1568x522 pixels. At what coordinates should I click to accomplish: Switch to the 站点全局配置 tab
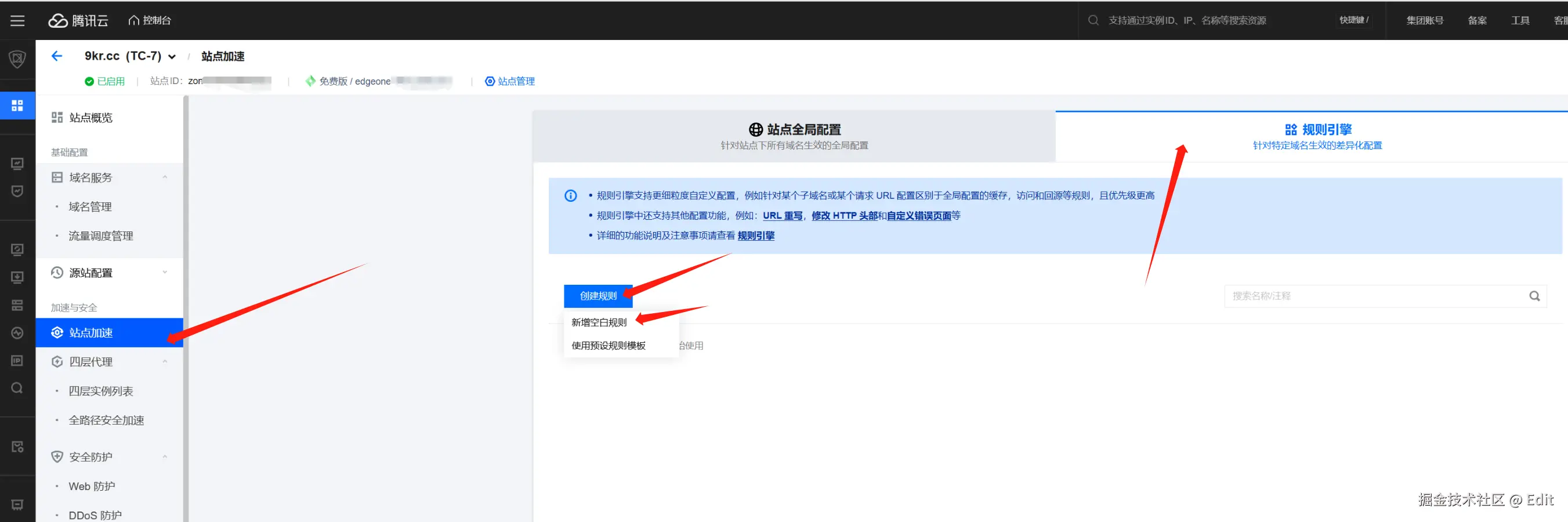(794, 136)
